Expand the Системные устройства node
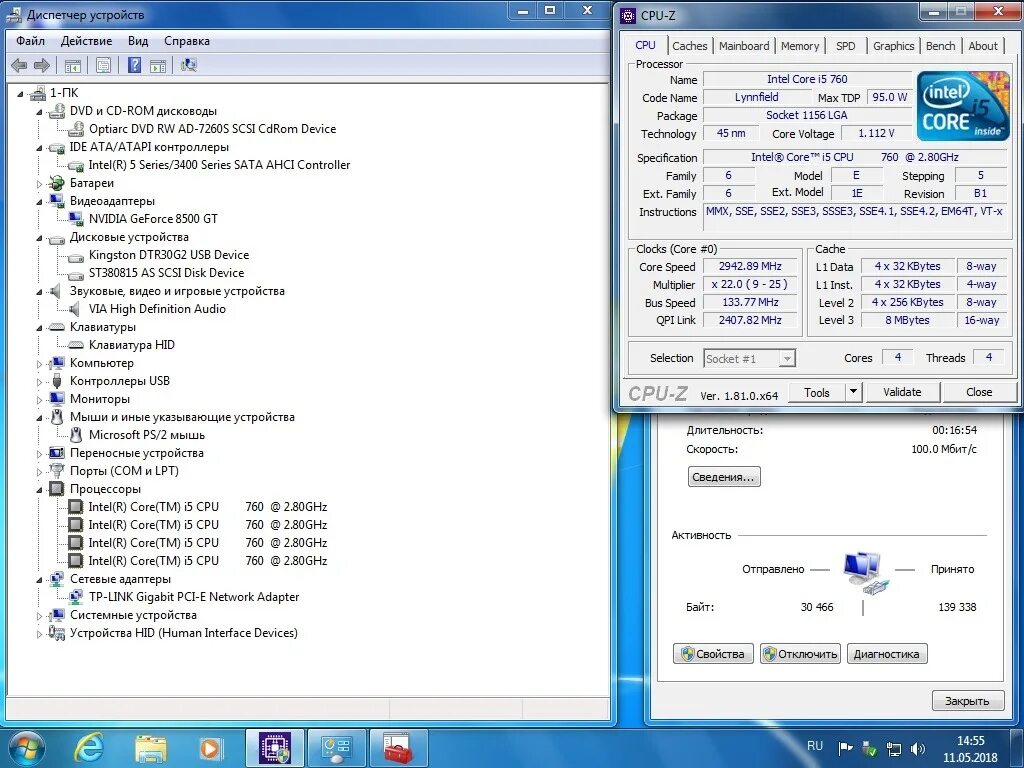Viewport: 1024px width, 768px height. click(39, 616)
